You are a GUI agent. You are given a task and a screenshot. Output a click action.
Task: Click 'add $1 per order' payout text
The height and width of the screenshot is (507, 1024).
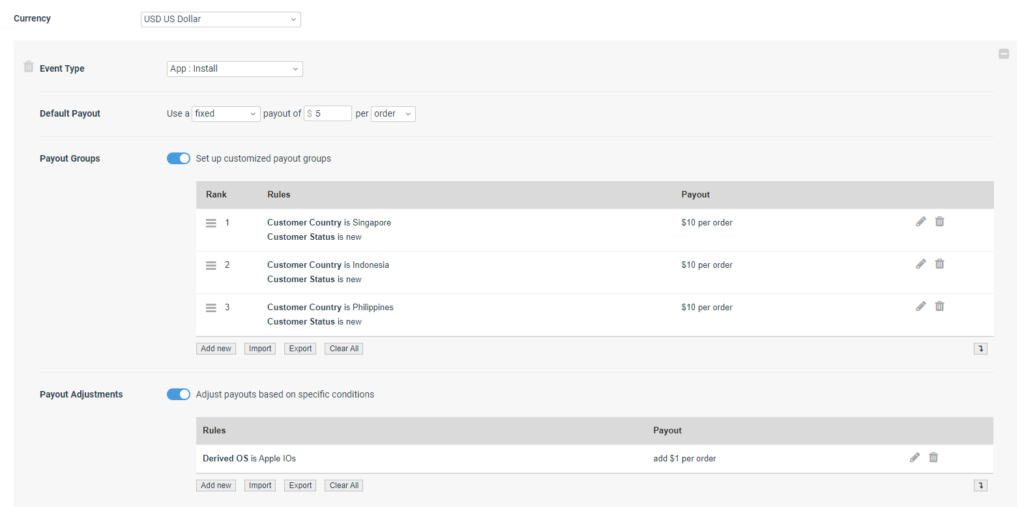point(684,459)
